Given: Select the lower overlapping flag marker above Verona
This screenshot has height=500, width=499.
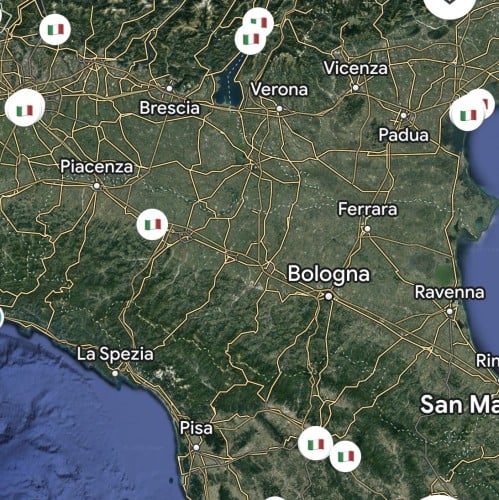Looking at the screenshot, I should coord(250,39).
